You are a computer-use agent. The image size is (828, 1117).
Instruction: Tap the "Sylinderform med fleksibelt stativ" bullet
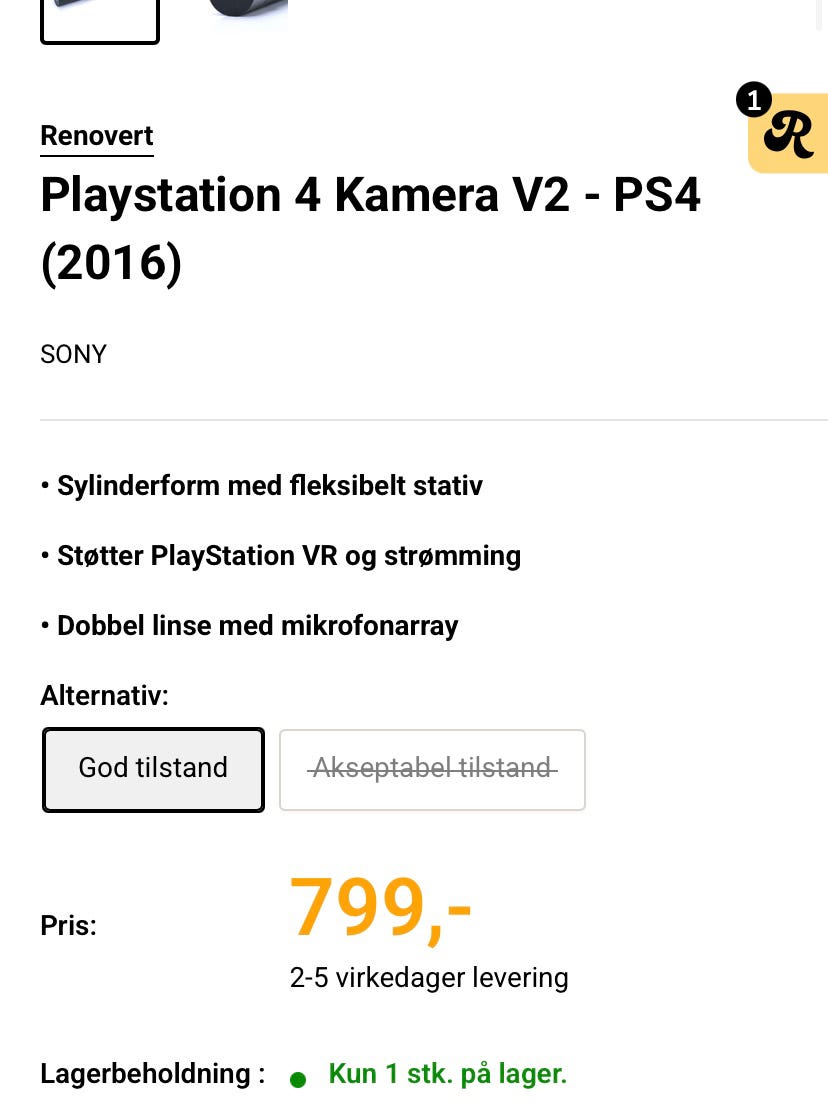click(269, 486)
